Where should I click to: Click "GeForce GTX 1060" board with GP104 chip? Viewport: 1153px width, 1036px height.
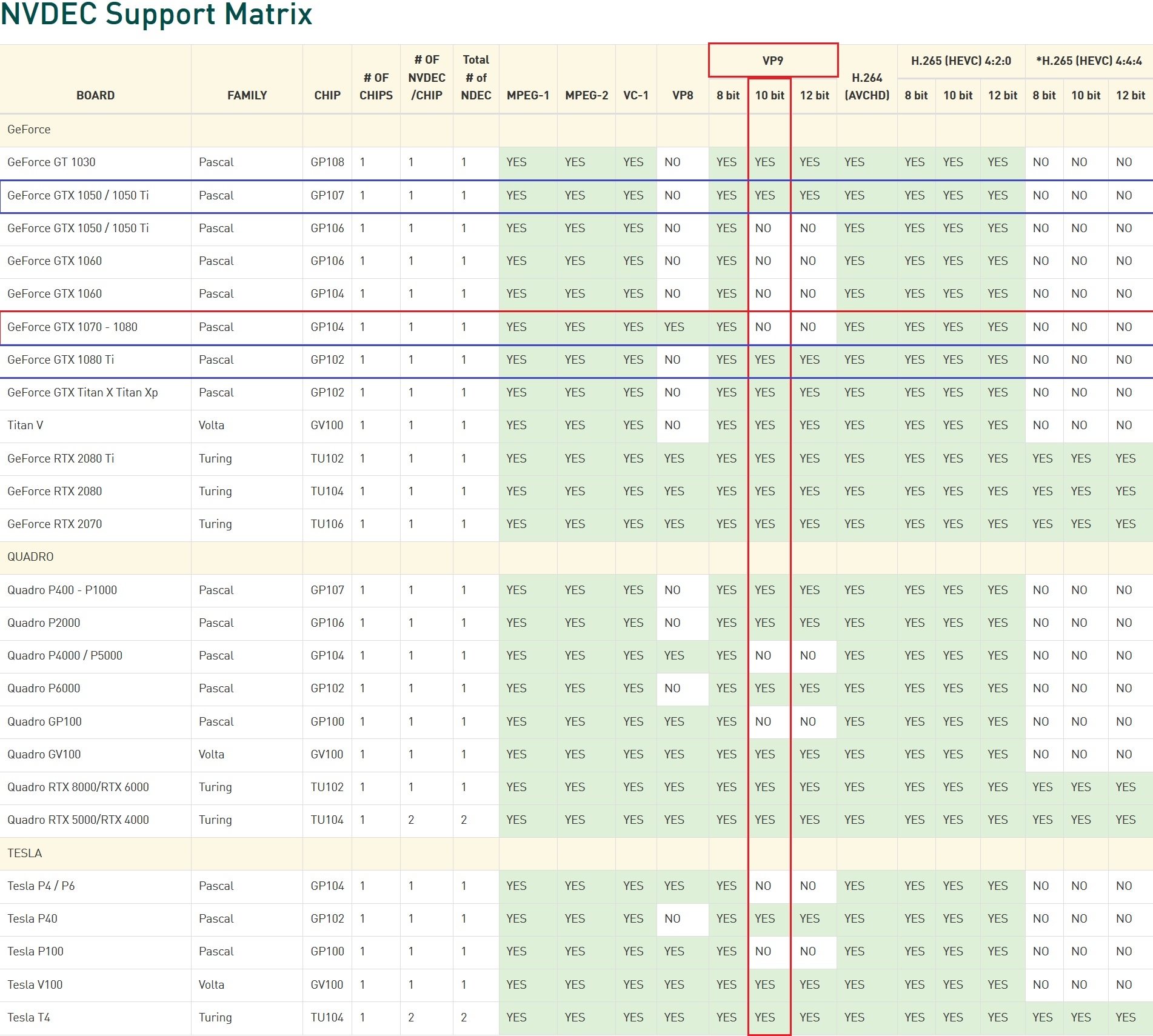[x=55, y=293]
